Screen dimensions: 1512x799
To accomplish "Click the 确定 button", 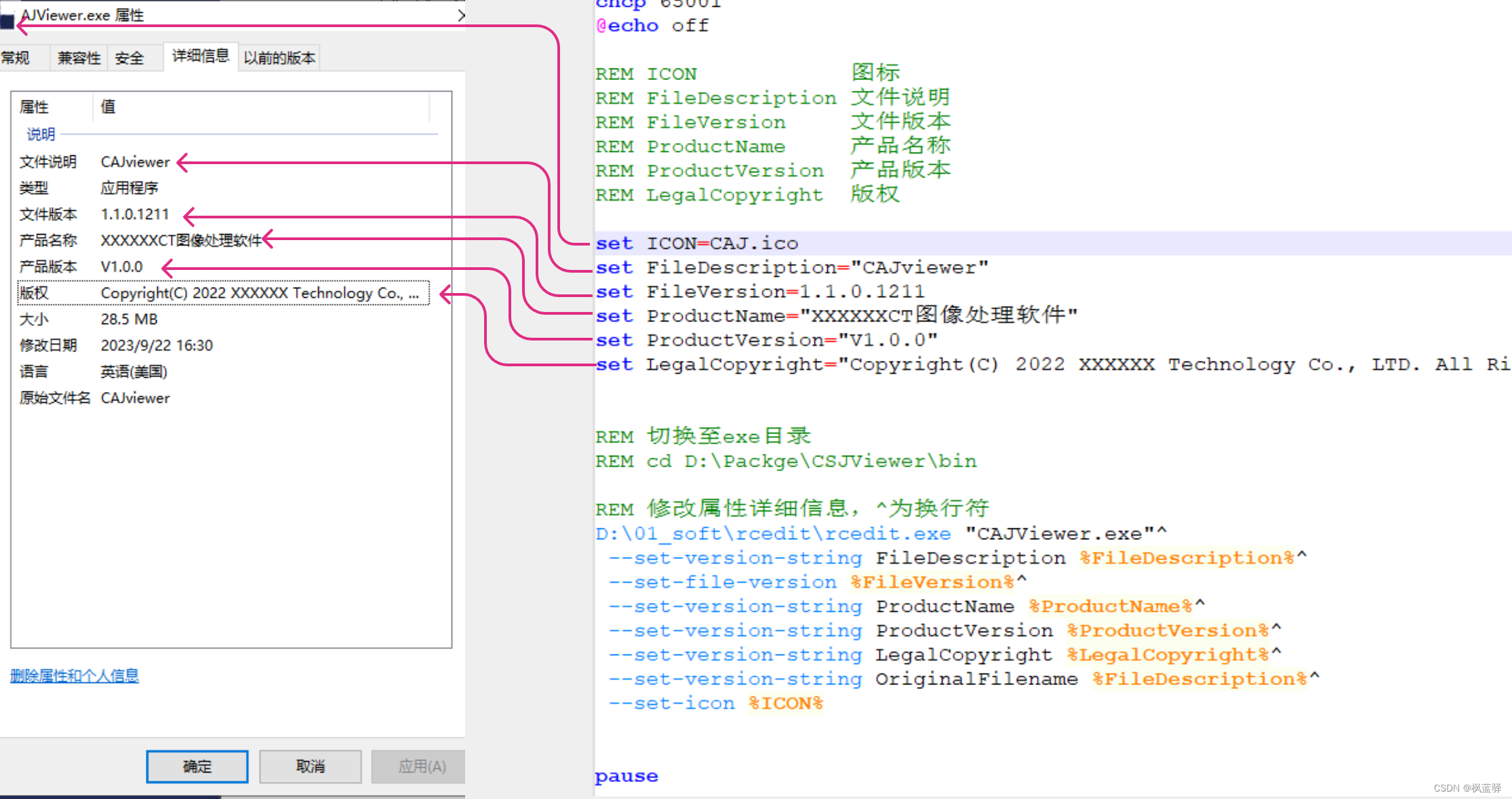I will pyautogui.click(x=197, y=766).
